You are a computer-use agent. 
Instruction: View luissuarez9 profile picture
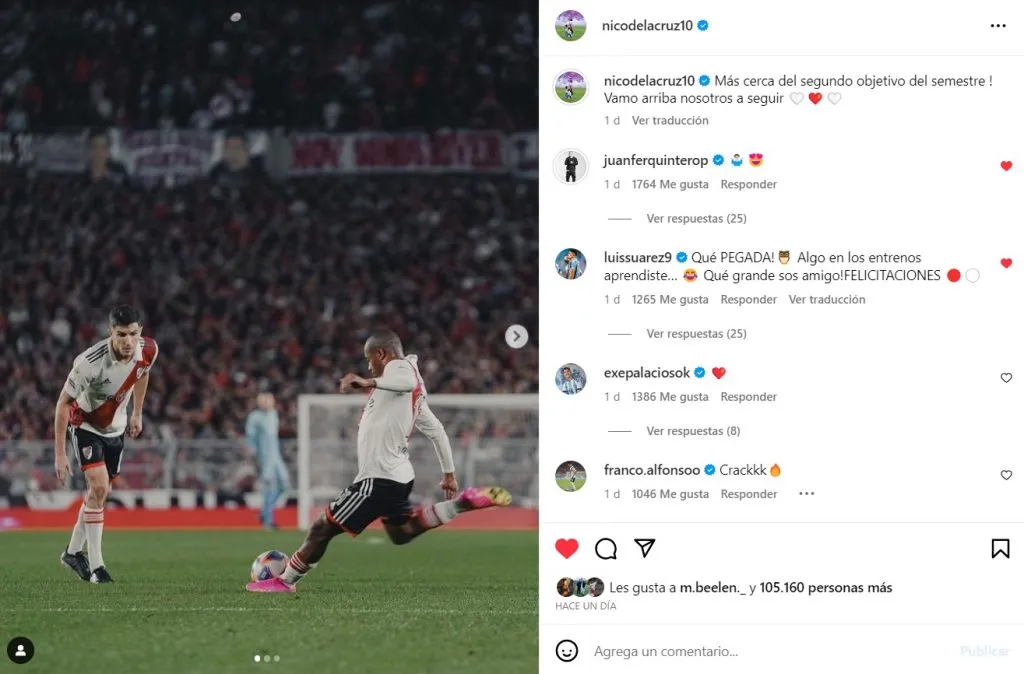(570, 264)
